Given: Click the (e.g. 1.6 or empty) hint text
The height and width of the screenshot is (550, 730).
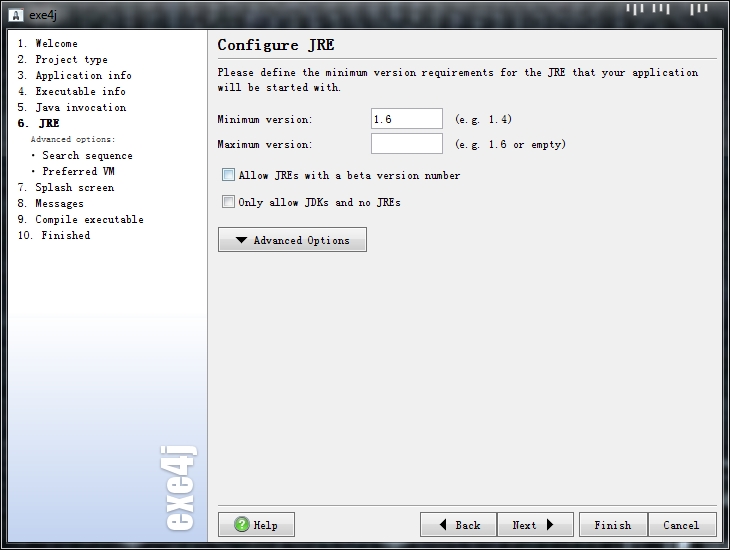Looking at the screenshot, I should click(x=511, y=144).
